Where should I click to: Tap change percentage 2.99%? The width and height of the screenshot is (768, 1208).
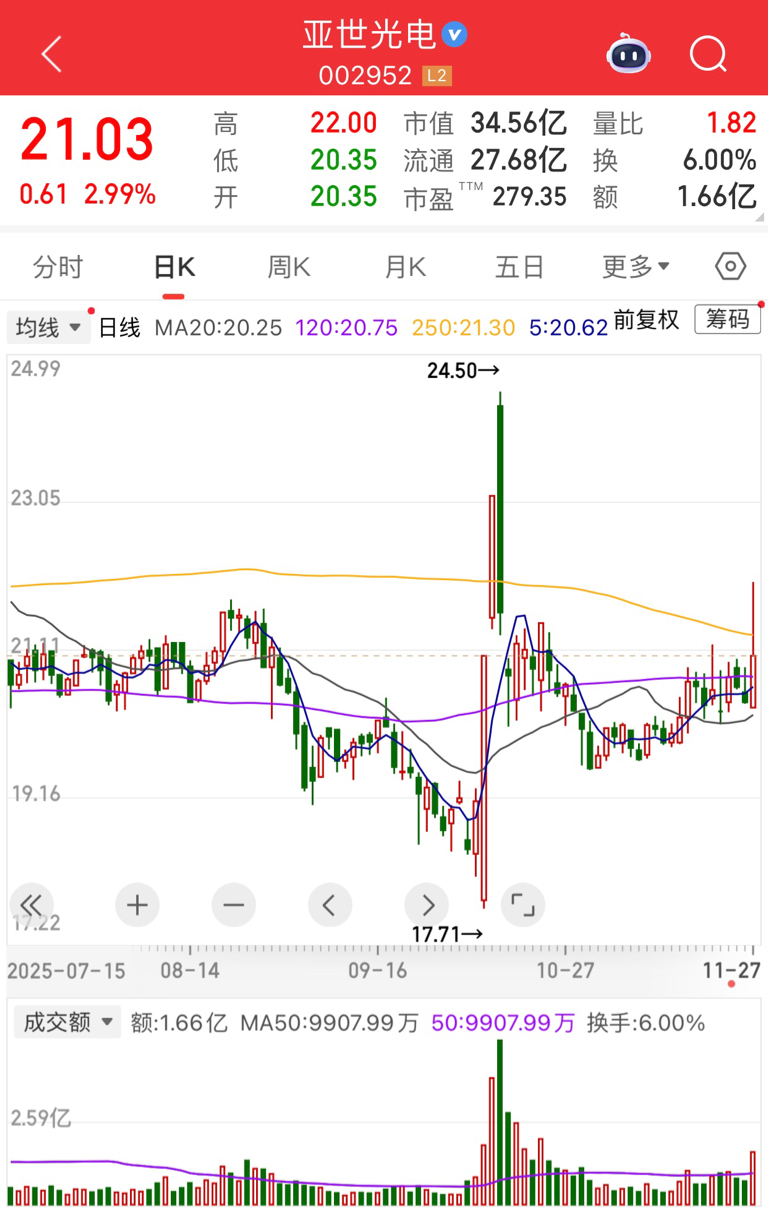coord(120,195)
